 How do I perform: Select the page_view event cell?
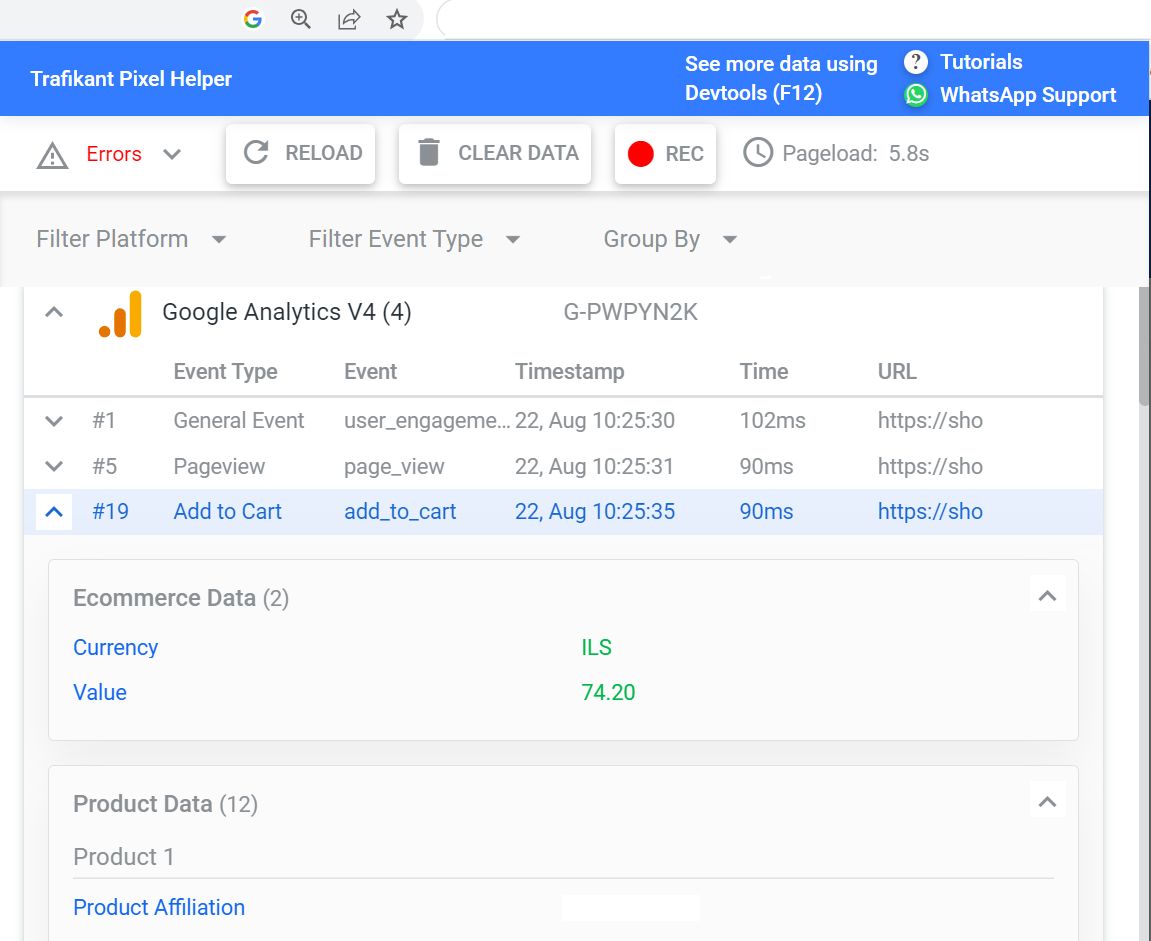coord(394,467)
